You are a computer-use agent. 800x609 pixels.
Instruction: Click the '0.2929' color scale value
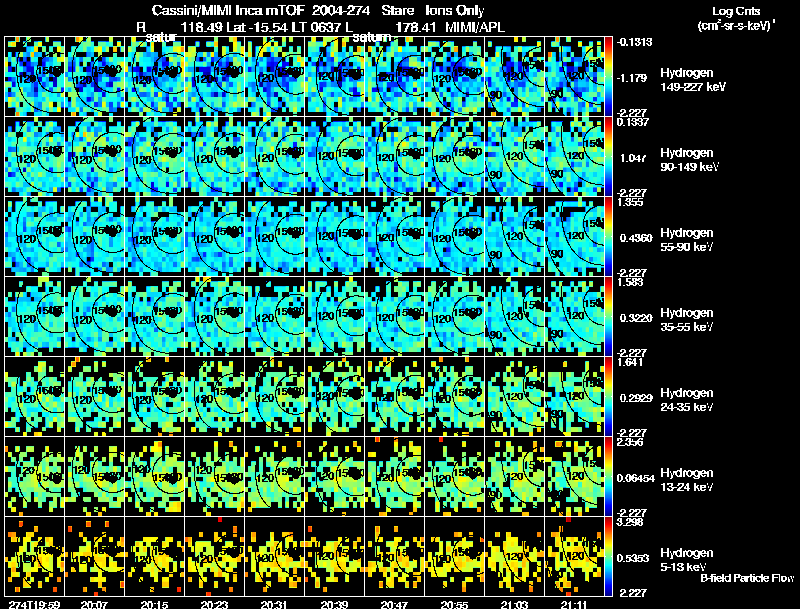636,398
